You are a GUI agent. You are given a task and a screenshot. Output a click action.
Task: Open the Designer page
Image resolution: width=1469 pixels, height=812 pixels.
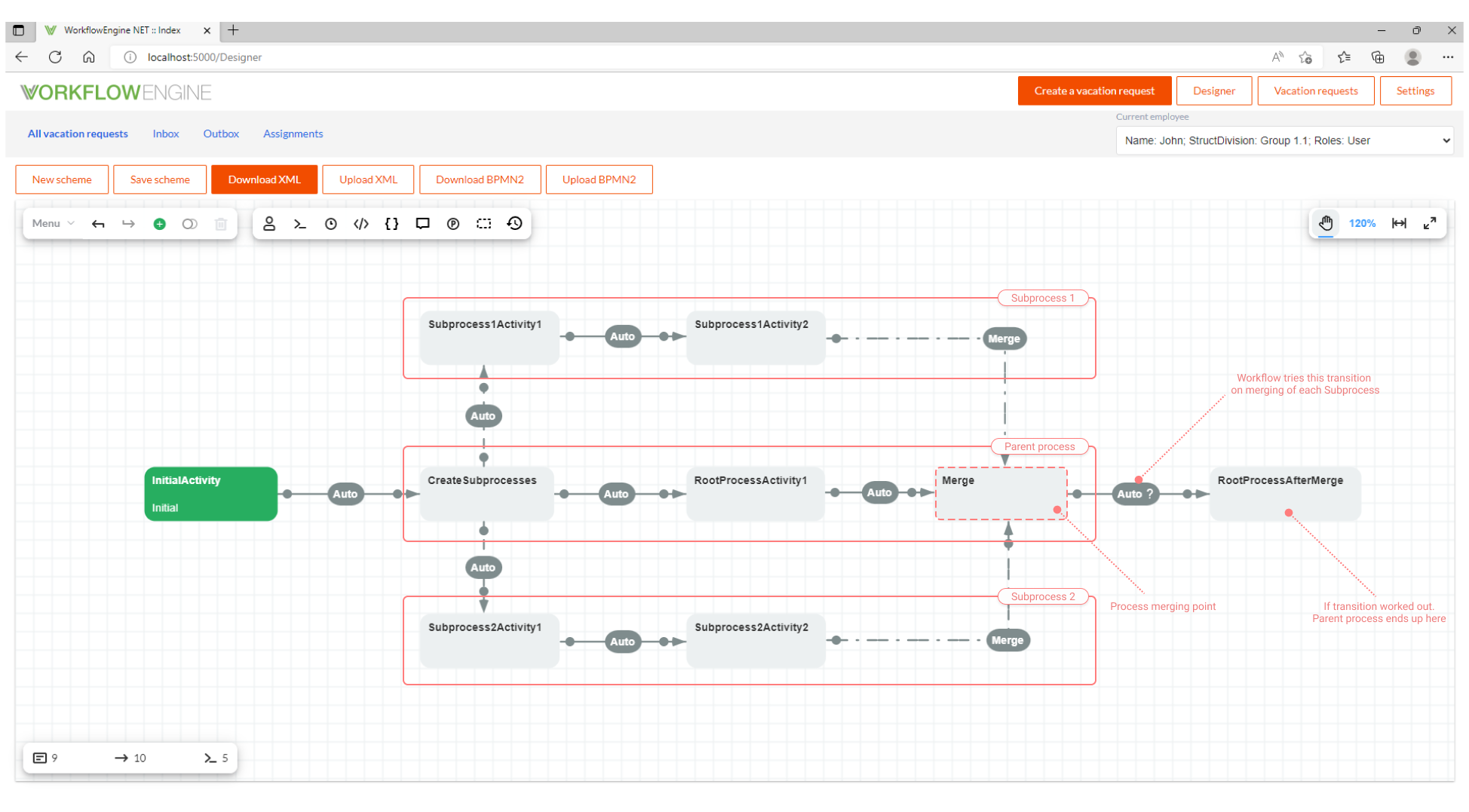[x=1214, y=91]
